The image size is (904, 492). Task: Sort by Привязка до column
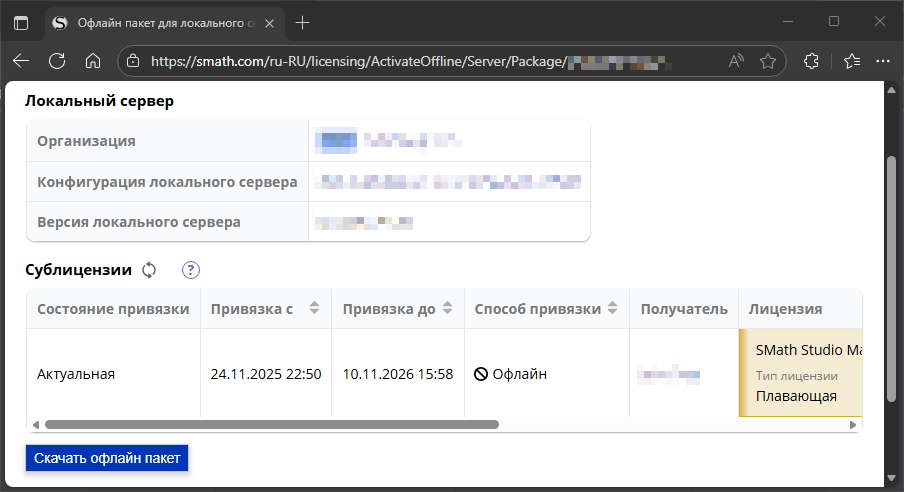(447, 308)
